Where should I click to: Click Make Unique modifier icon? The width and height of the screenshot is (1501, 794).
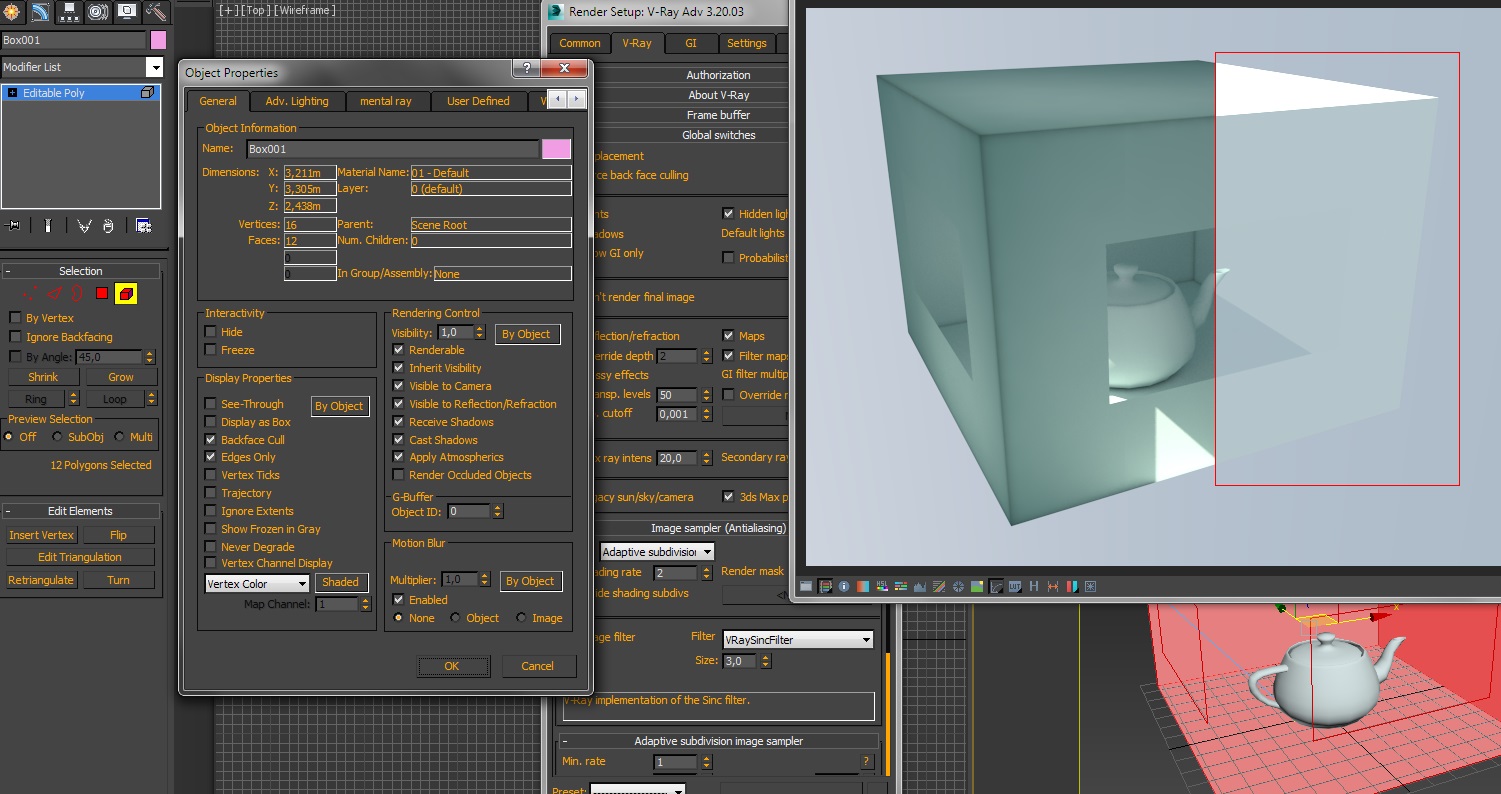click(85, 226)
